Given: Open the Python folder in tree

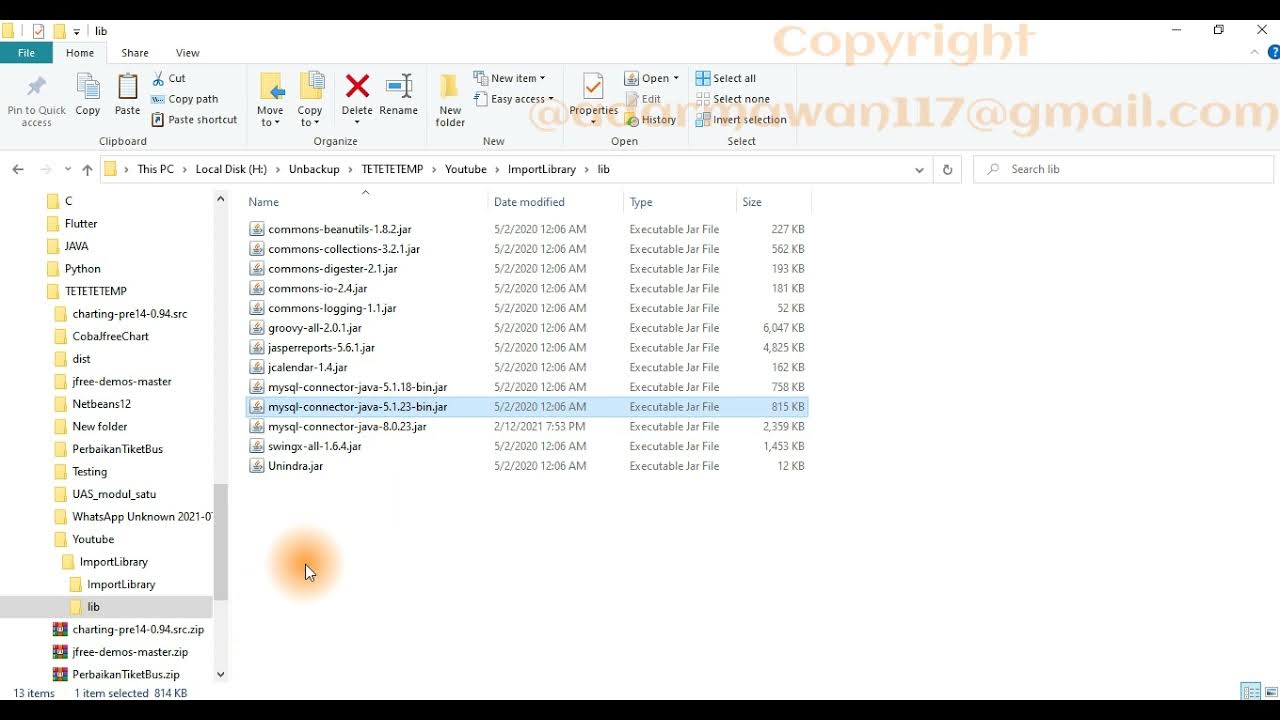Looking at the screenshot, I should [x=82, y=269].
